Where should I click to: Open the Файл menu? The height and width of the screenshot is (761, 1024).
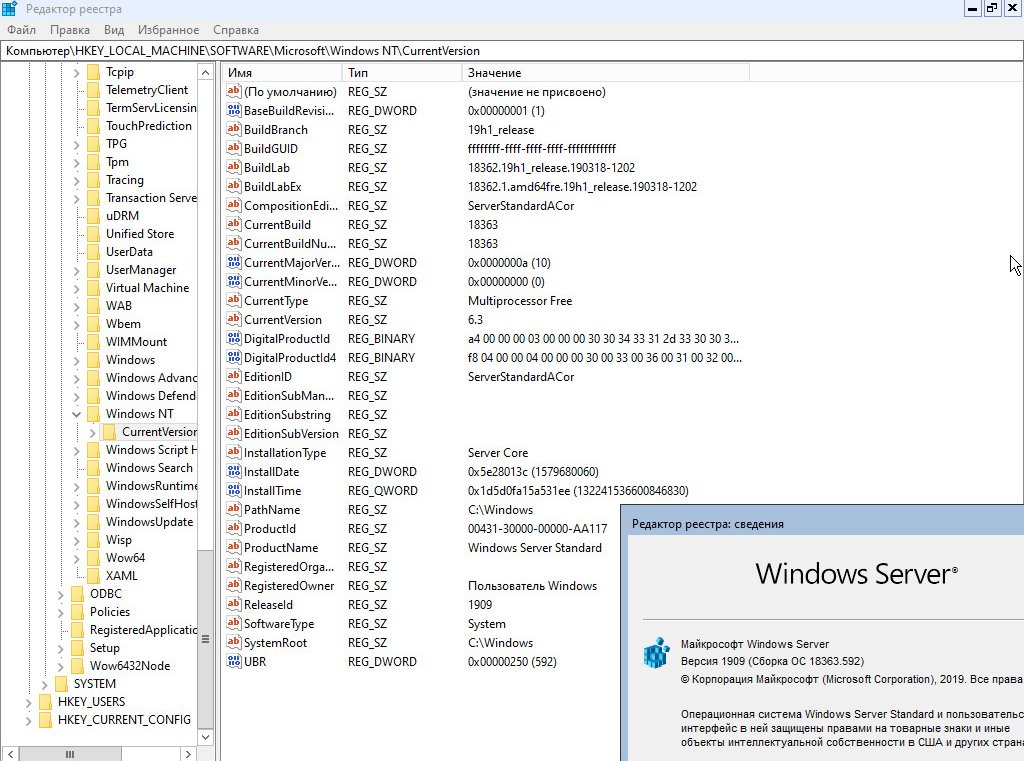coord(22,30)
